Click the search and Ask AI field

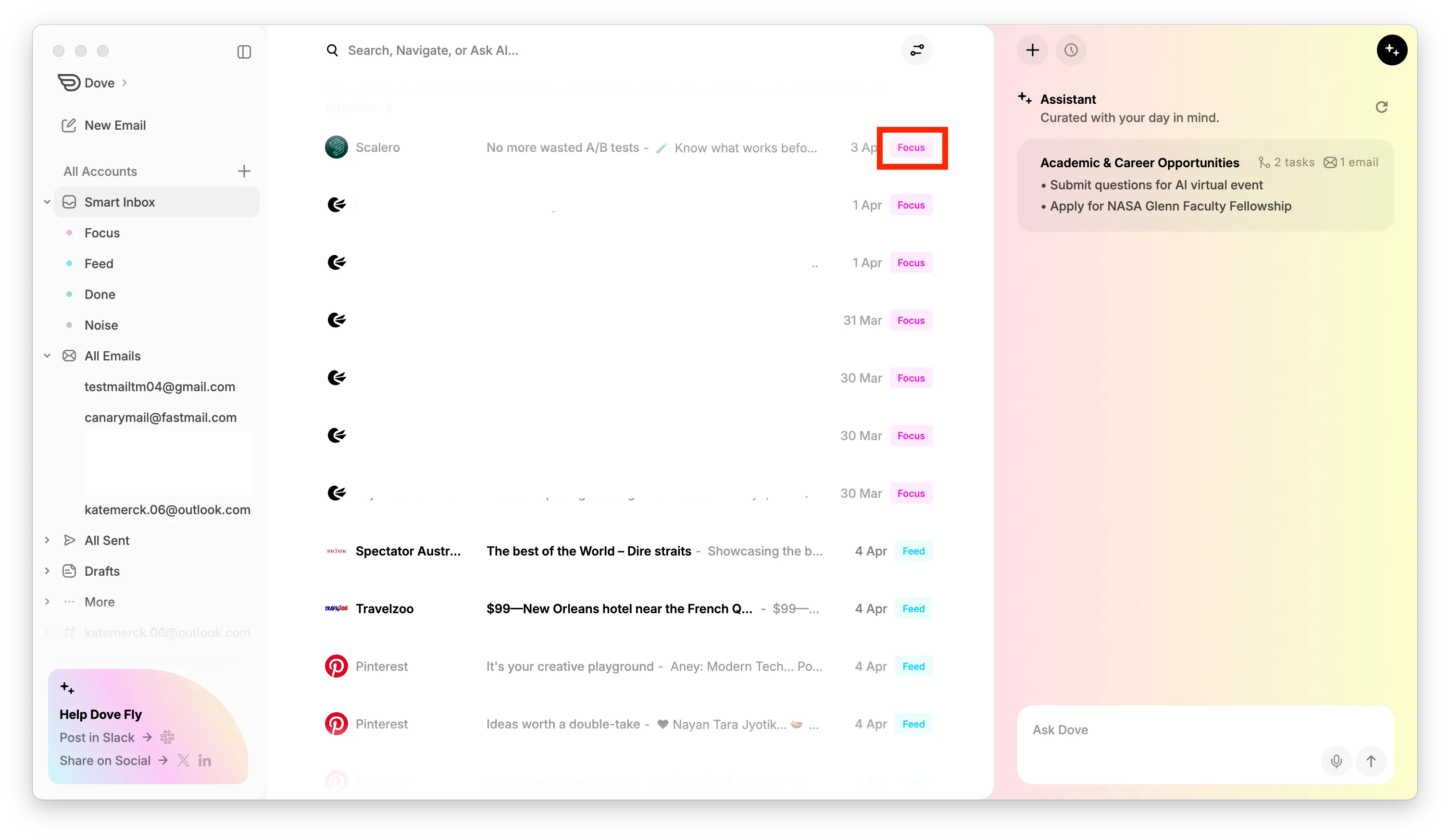point(433,50)
